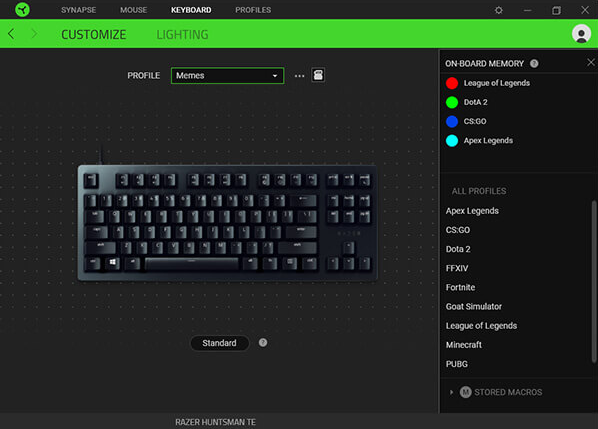The width and height of the screenshot is (598, 429).
Task: Click the Standard mode button
Action: tap(219, 343)
